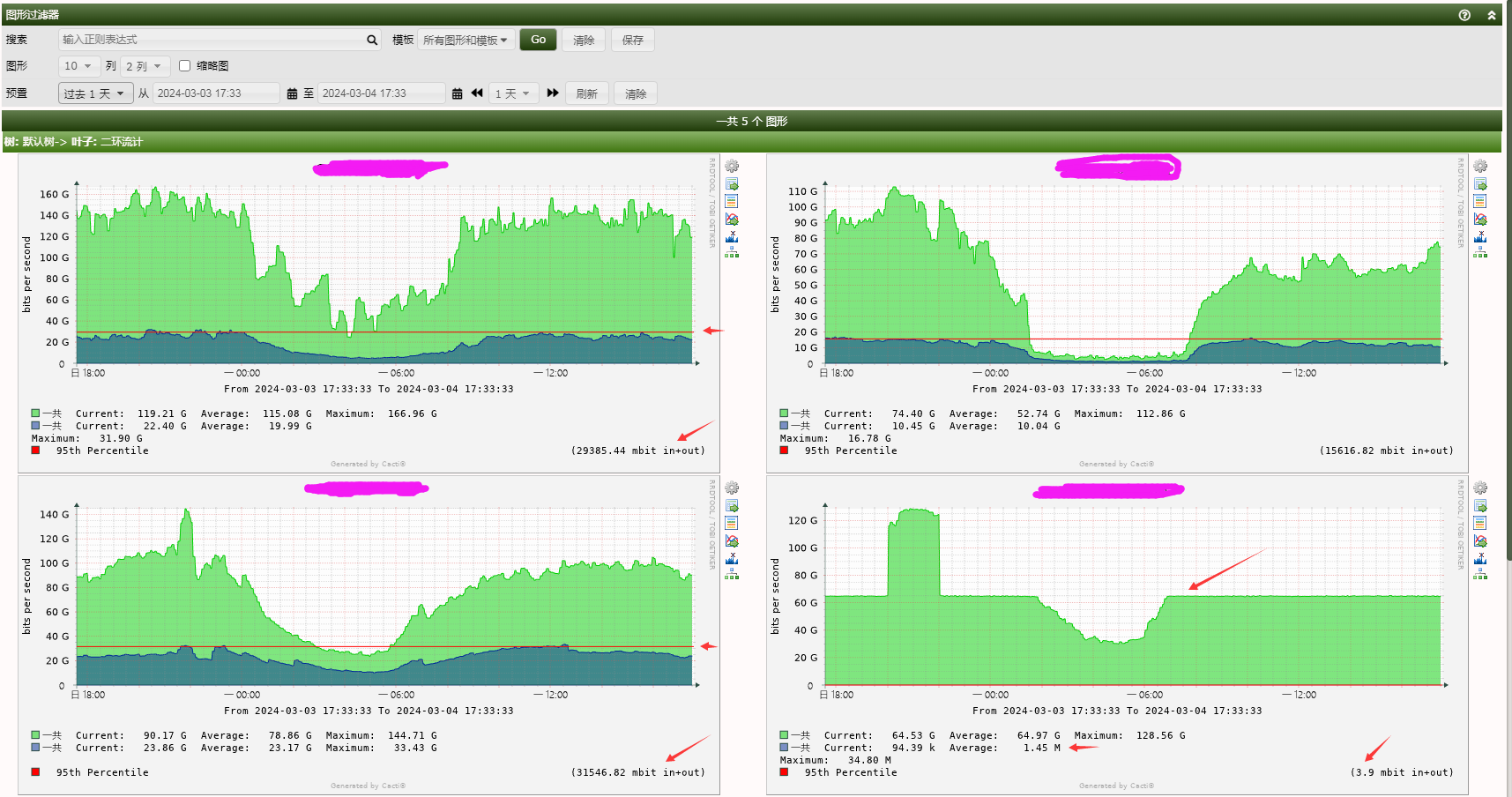
Task: Export first graph data as CSV
Action: [732, 183]
